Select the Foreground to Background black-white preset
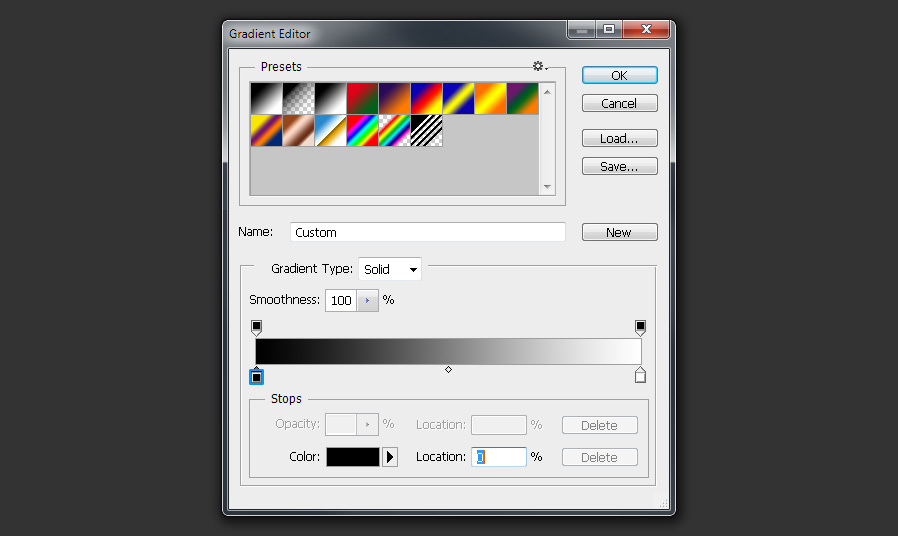The height and width of the screenshot is (536, 898). click(x=266, y=98)
